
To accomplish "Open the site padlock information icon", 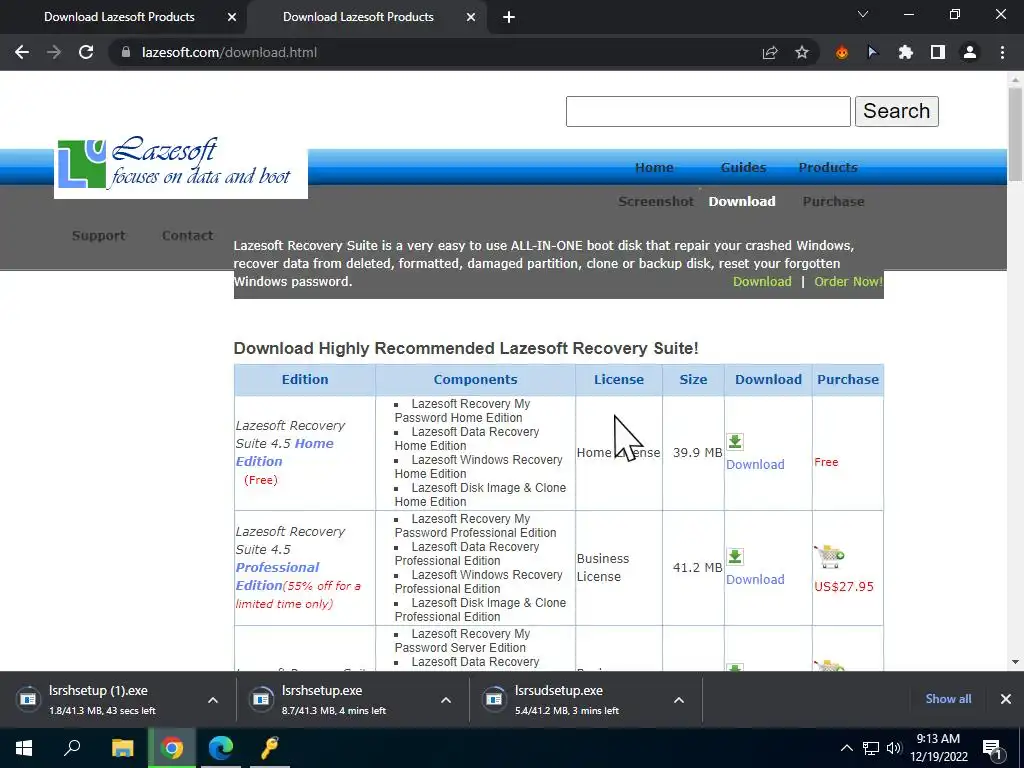I will (x=126, y=52).
